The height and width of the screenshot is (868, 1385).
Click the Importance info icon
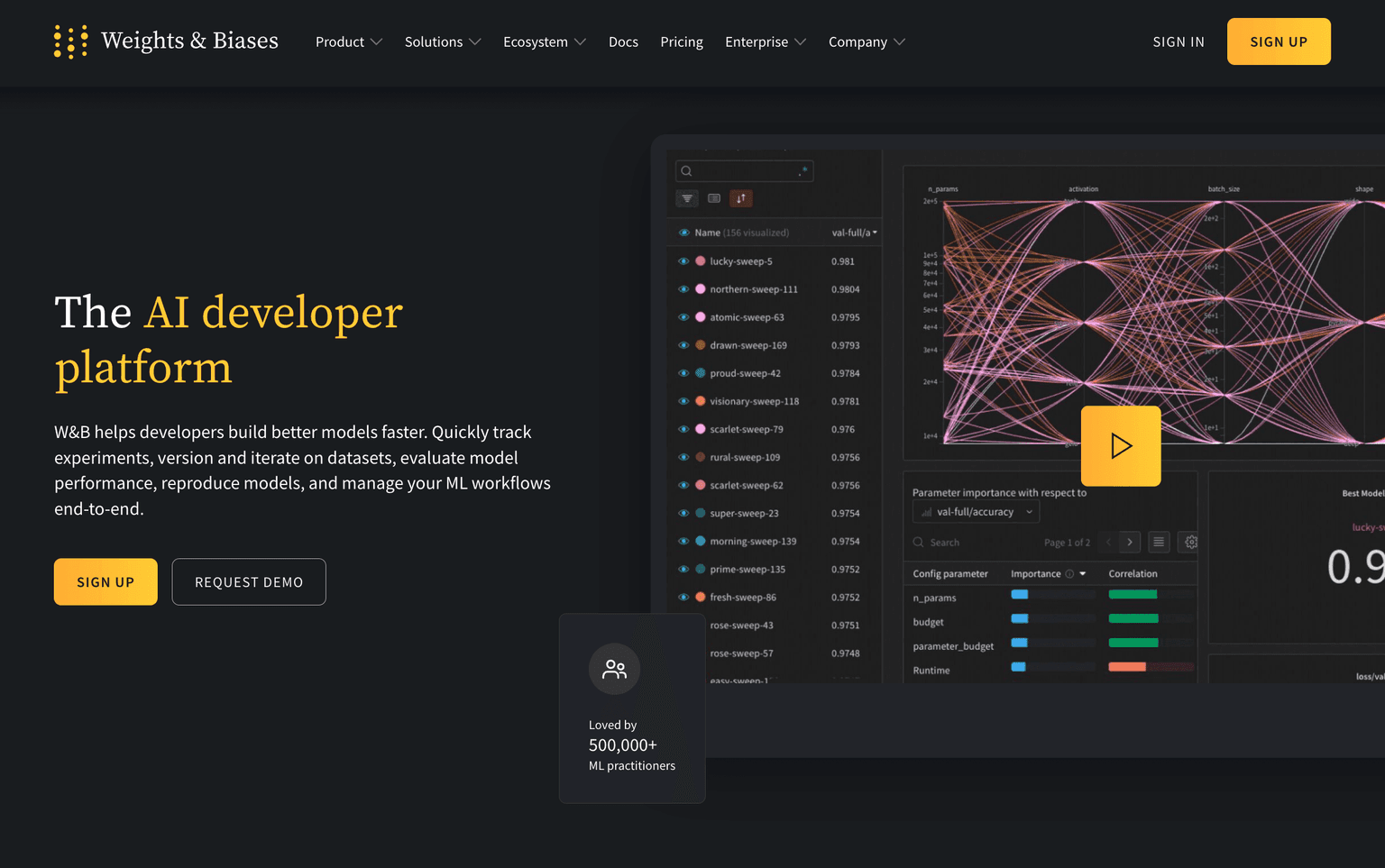pos(1070,574)
